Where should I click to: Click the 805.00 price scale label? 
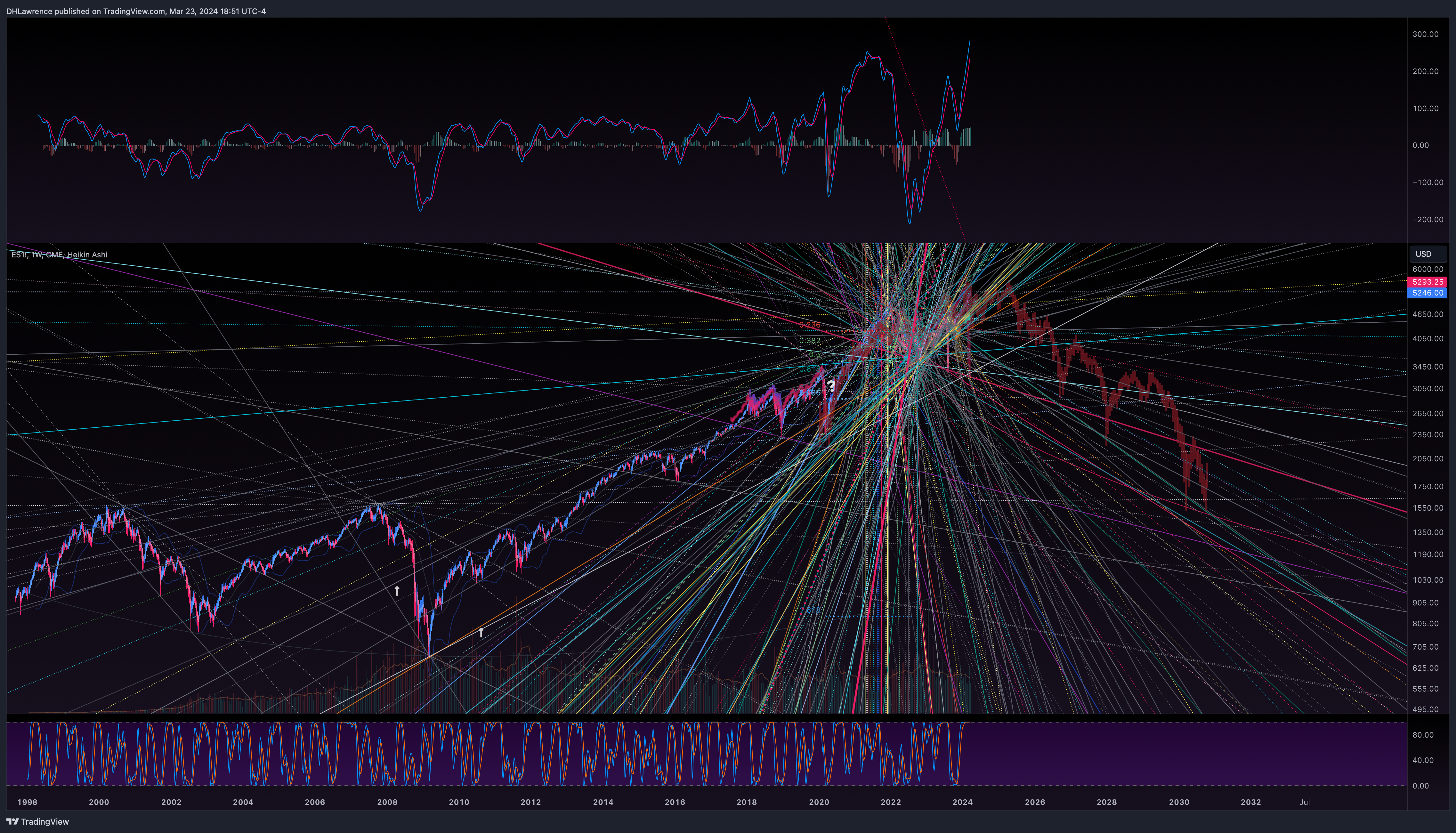pos(1425,624)
